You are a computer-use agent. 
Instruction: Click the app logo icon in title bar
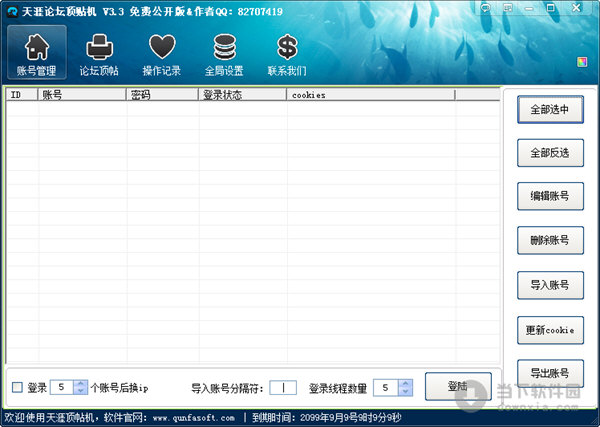click(12, 11)
